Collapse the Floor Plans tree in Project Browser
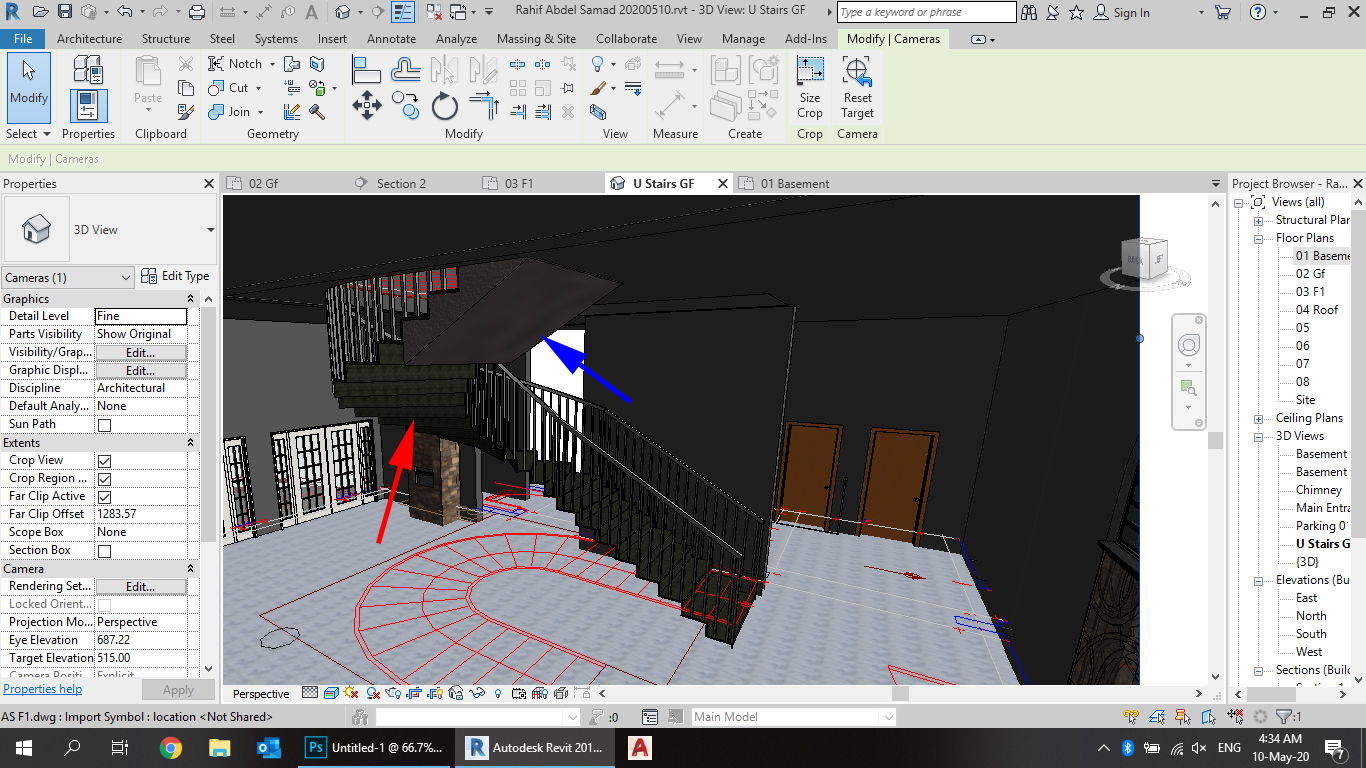This screenshot has width=1366, height=768. [1258, 237]
